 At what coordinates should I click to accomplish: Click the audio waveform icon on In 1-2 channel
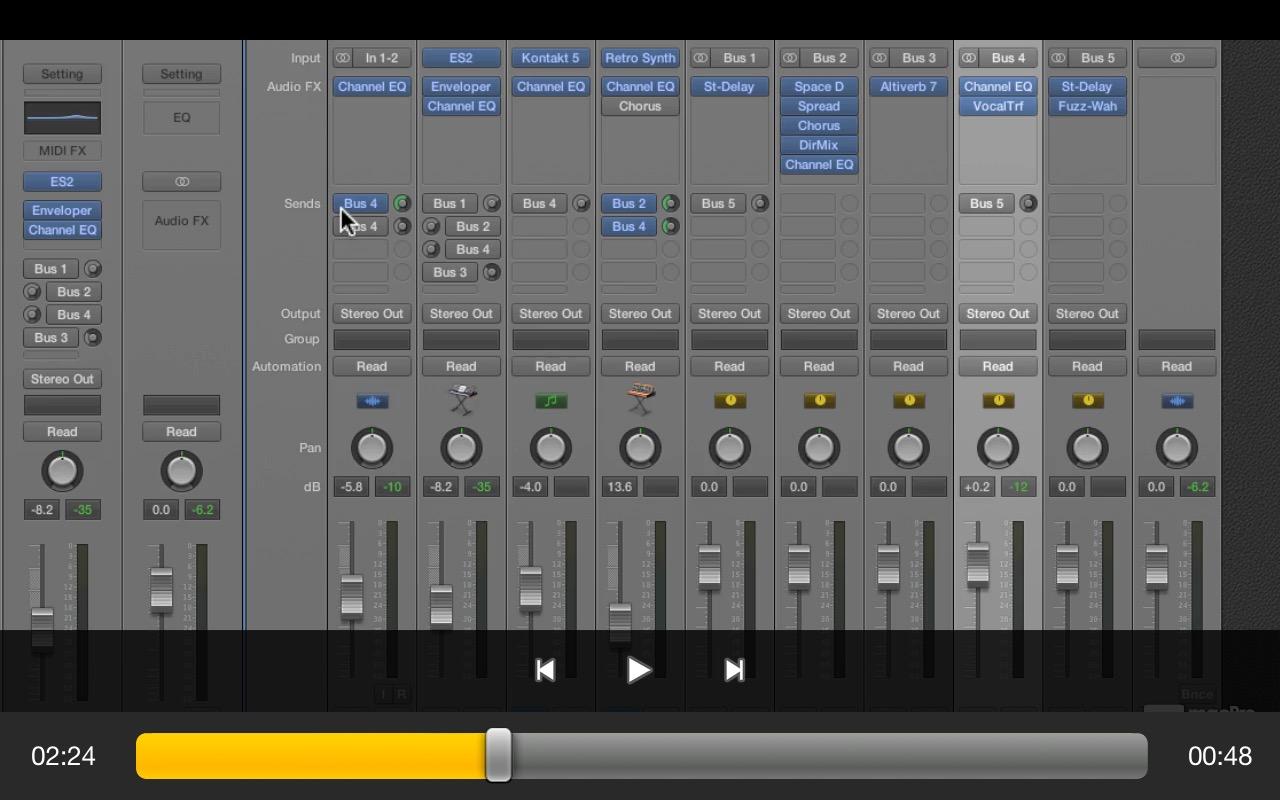[372, 401]
